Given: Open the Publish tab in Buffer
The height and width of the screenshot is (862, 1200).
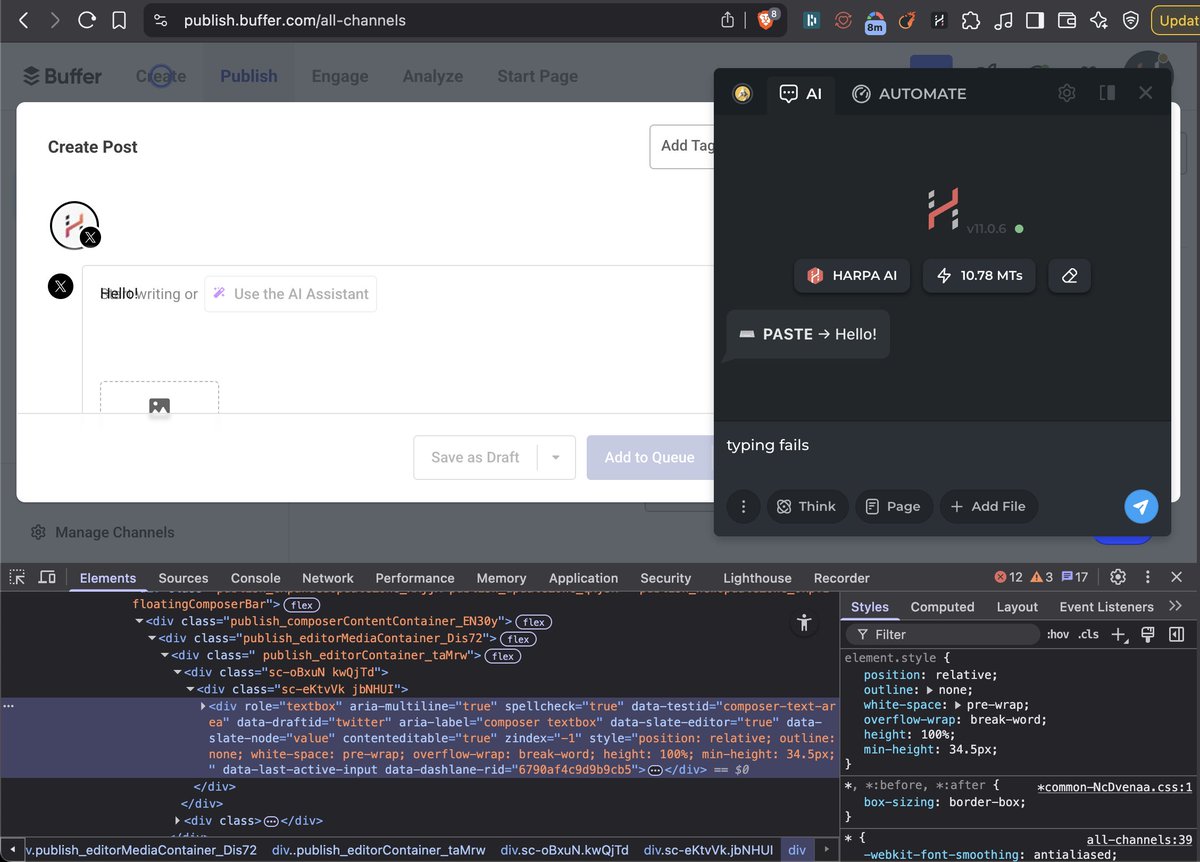Looking at the screenshot, I should [249, 76].
